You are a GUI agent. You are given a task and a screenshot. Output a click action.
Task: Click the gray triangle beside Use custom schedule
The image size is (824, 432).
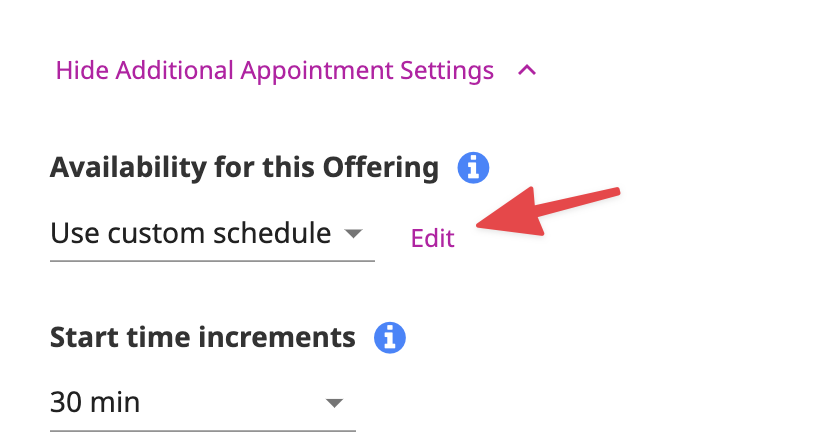tap(353, 233)
